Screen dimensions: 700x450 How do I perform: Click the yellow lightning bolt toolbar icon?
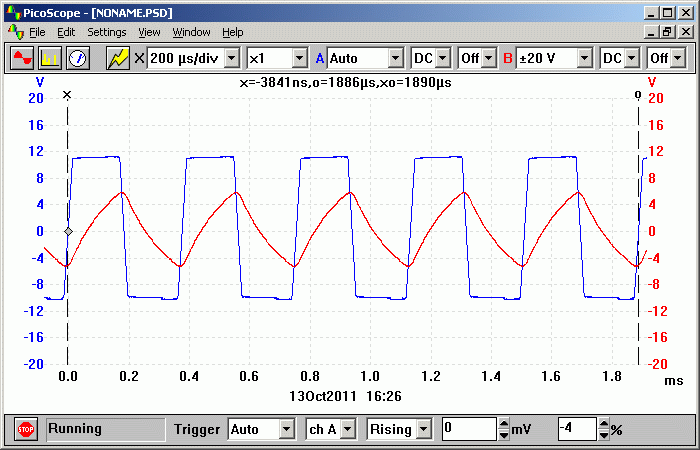click(118, 57)
